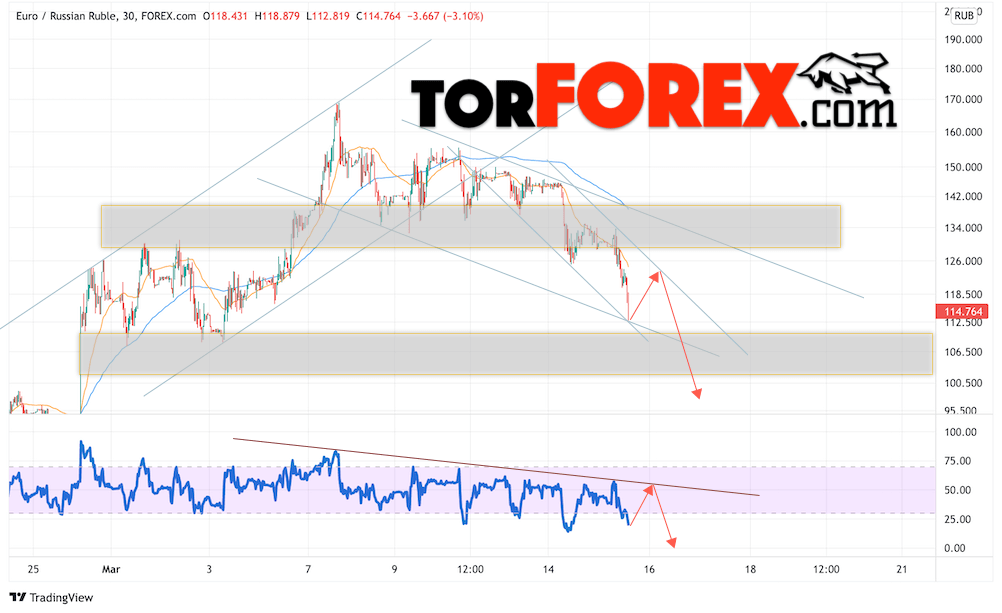The height and width of the screenshot is (613, 1002).
Task: Click the Mar label on the time axis
Action: (x=111, y=569)
